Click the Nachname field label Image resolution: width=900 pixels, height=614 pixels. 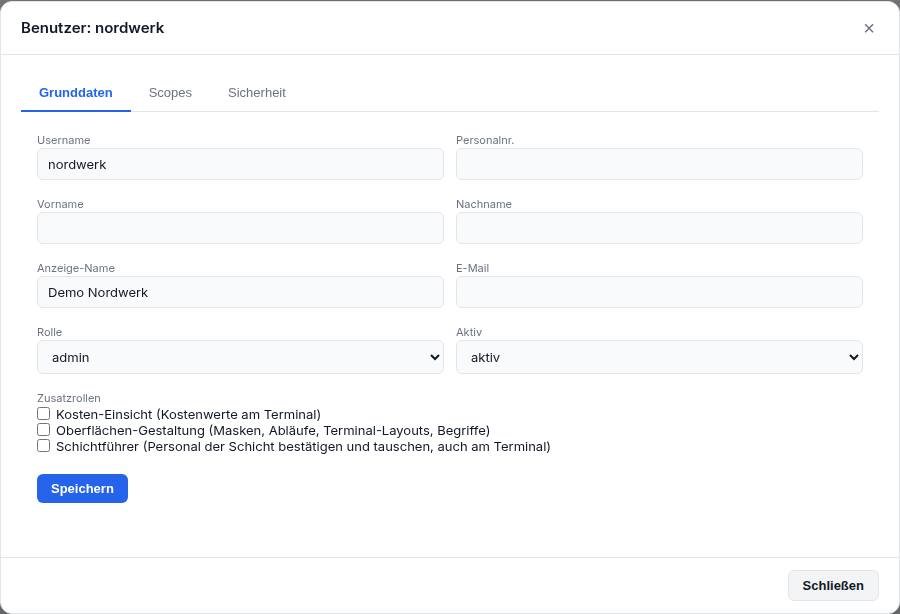pos(484,204)
